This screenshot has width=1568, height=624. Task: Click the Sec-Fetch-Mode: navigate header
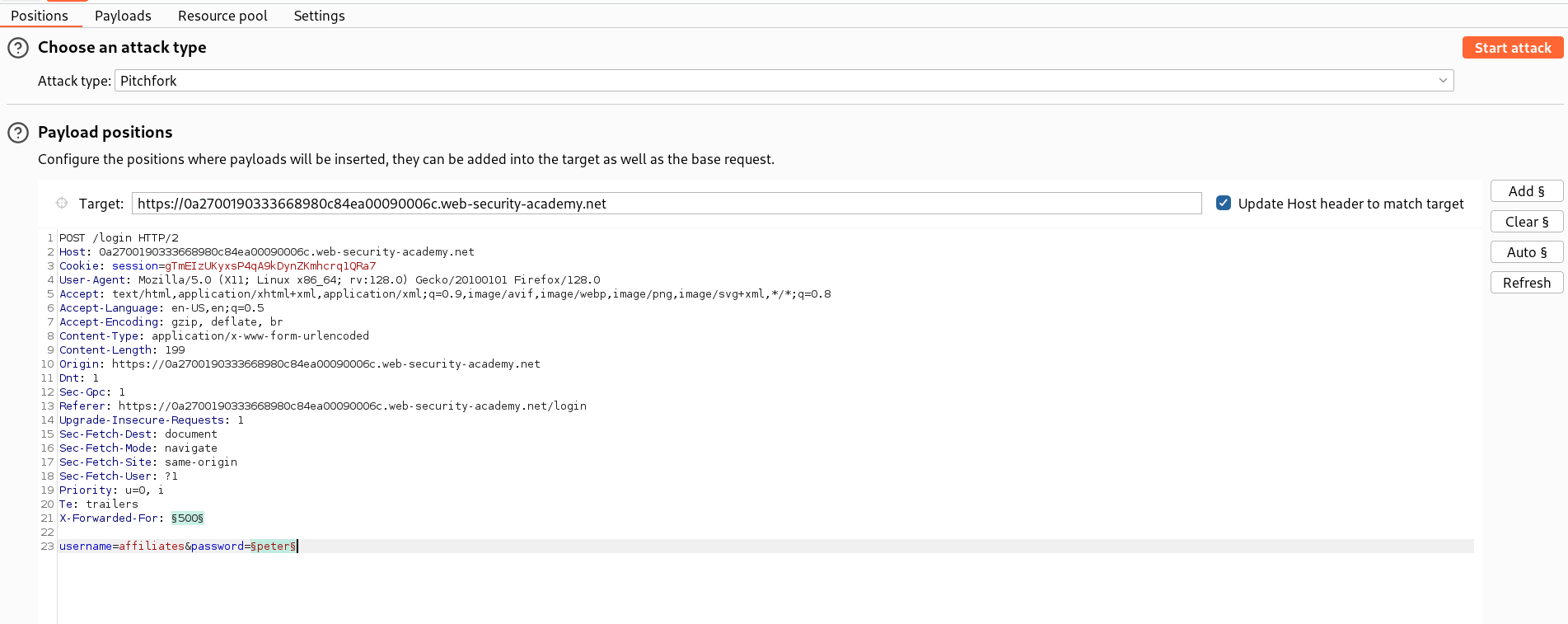click(x=138, y=448)
